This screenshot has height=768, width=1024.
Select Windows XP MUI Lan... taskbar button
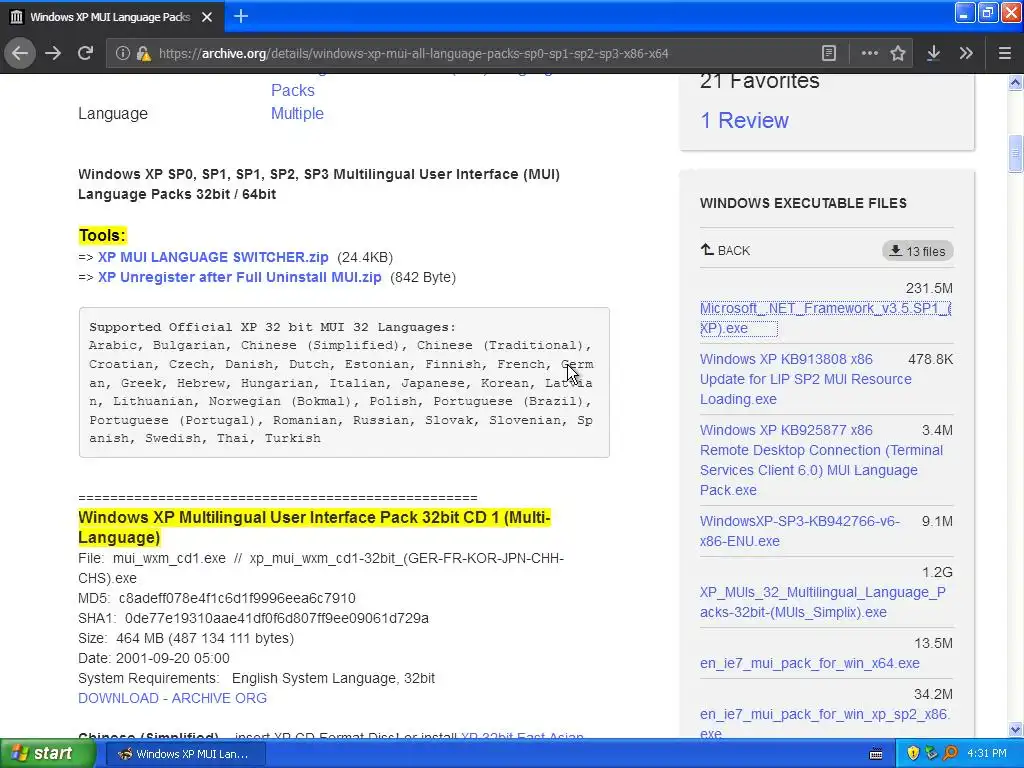click(185, 754)
